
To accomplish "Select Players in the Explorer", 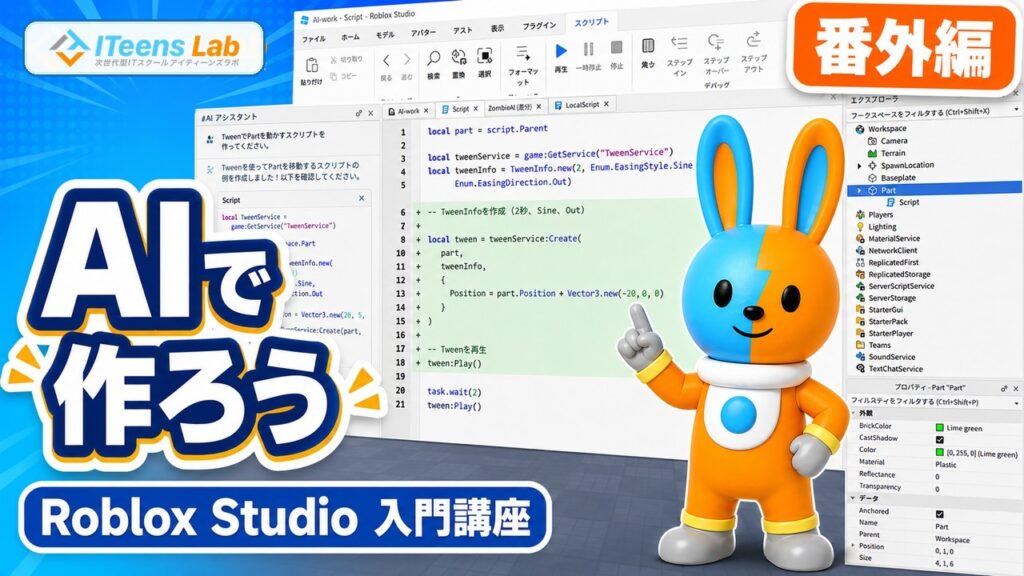I will (880, 214).
